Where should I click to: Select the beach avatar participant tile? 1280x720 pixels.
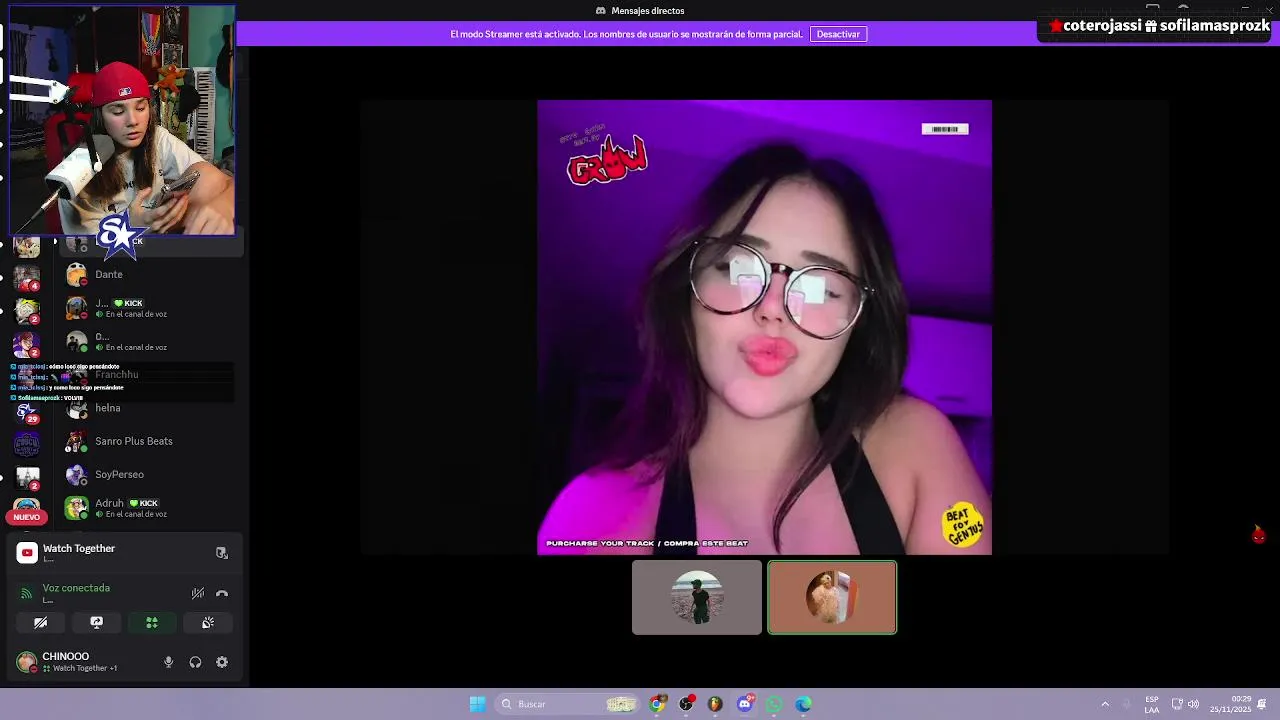click(x=697, y=597)
